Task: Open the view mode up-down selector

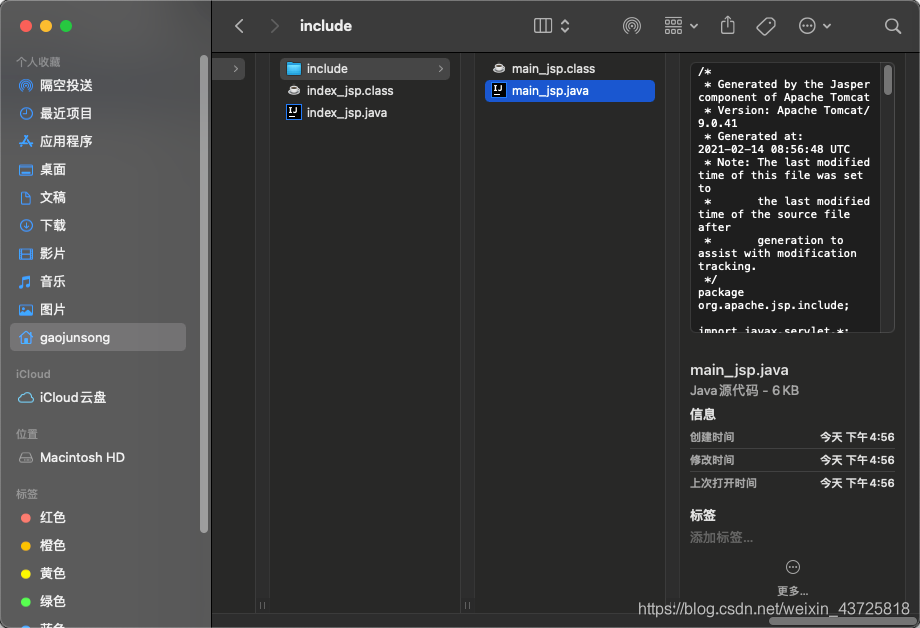Action: coord(565,26)
